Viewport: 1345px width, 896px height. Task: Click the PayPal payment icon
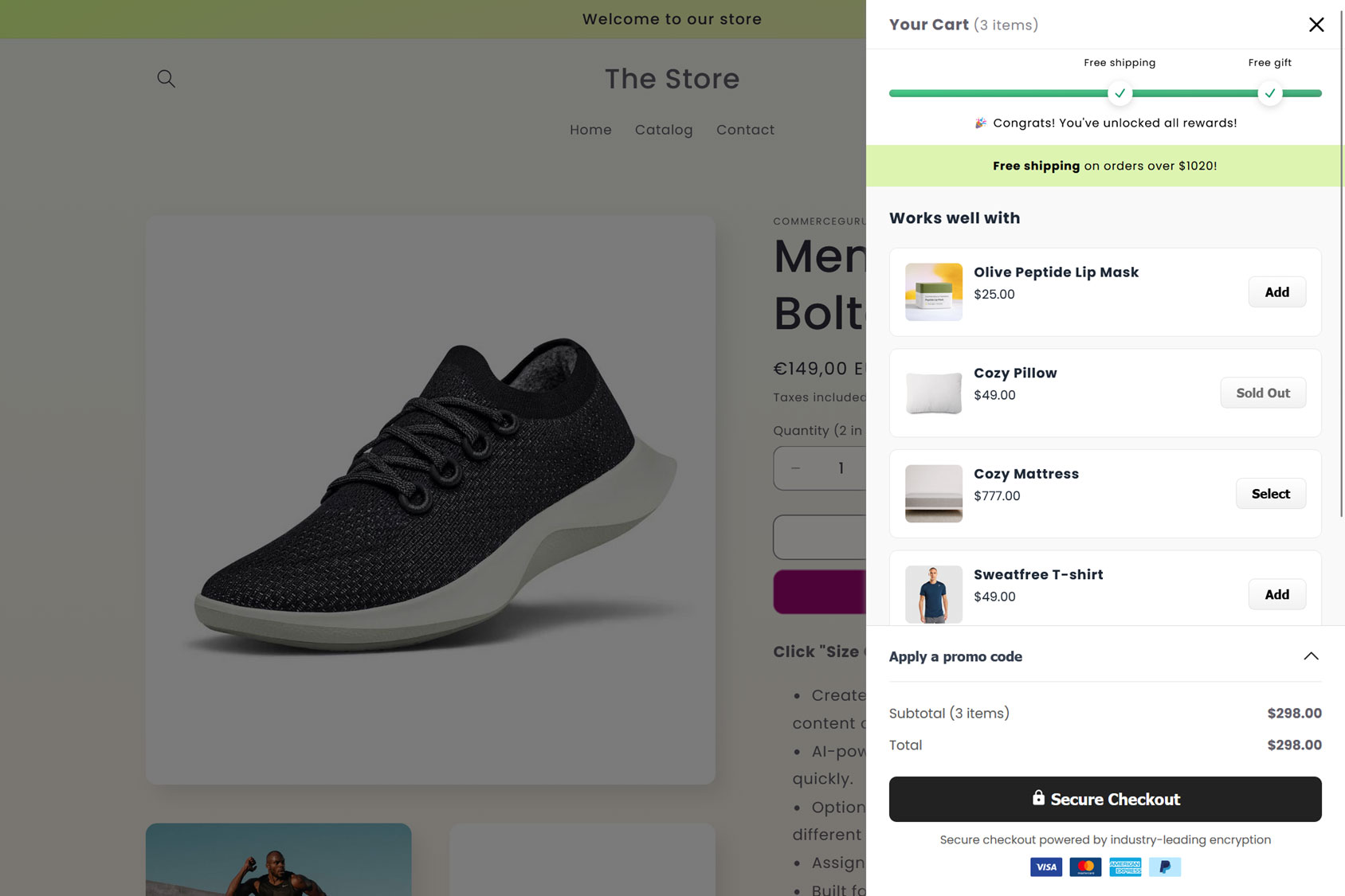coord(1164,867)
